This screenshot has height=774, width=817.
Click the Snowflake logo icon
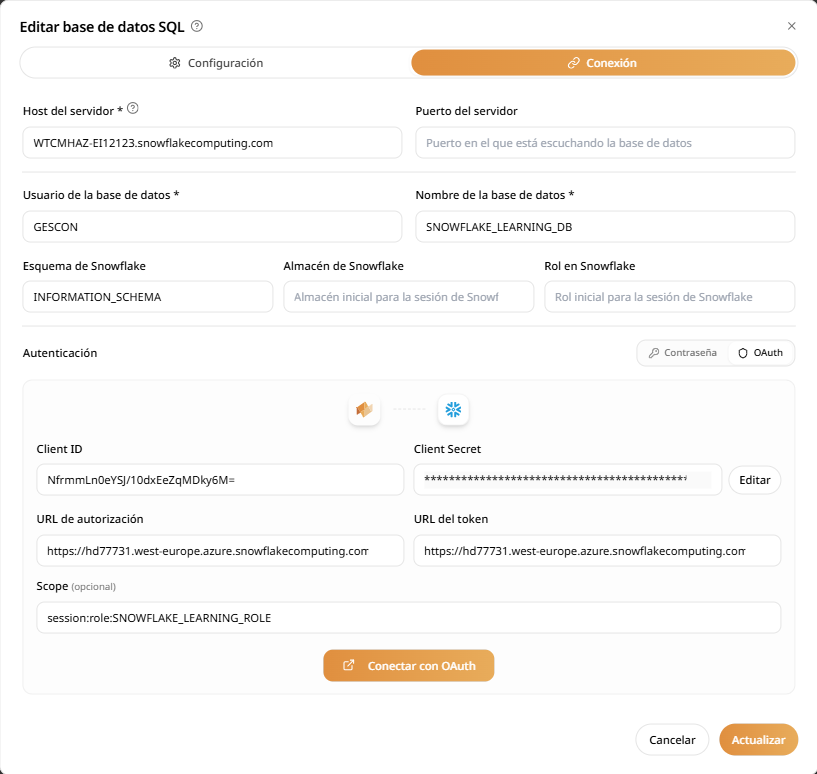453,410
